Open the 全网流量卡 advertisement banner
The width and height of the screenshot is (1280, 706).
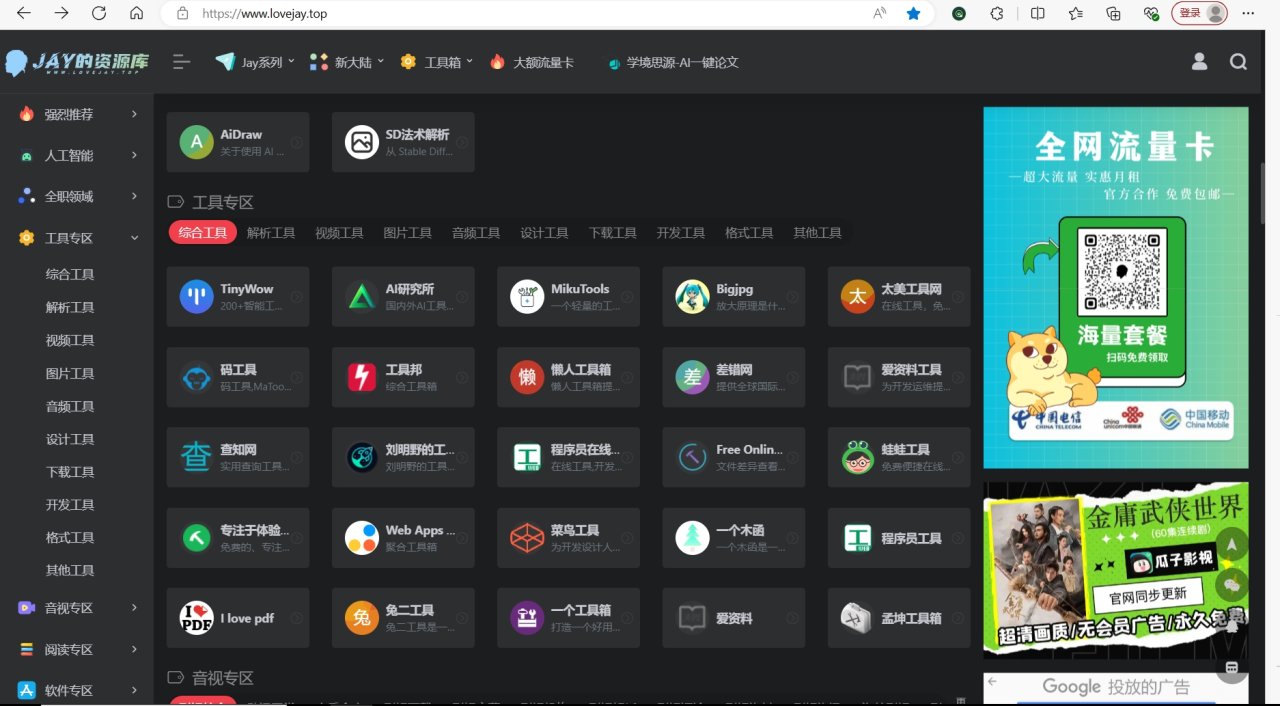1116,288
